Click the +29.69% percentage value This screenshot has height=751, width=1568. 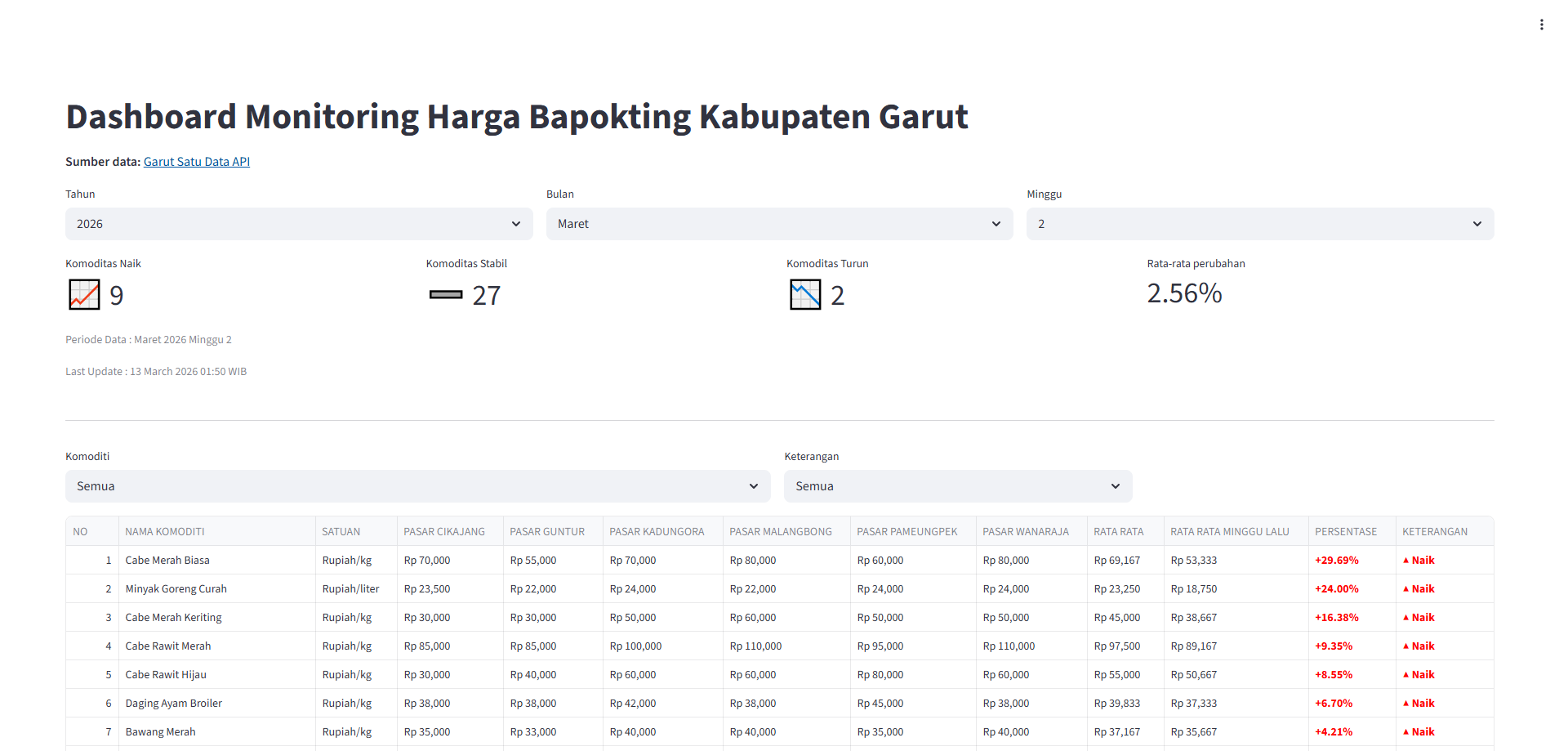tap(1337, 561)
